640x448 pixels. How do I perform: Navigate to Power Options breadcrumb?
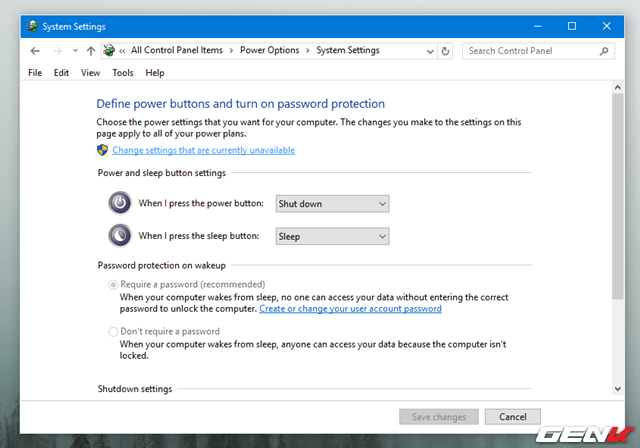[x=269, y=50]
